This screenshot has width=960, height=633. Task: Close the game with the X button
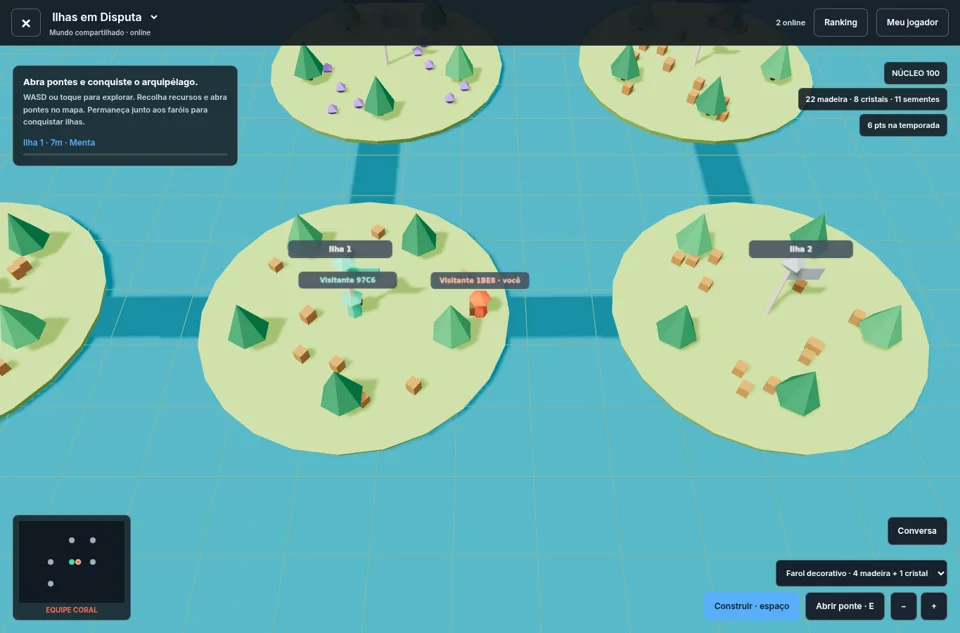pos(26,23)
